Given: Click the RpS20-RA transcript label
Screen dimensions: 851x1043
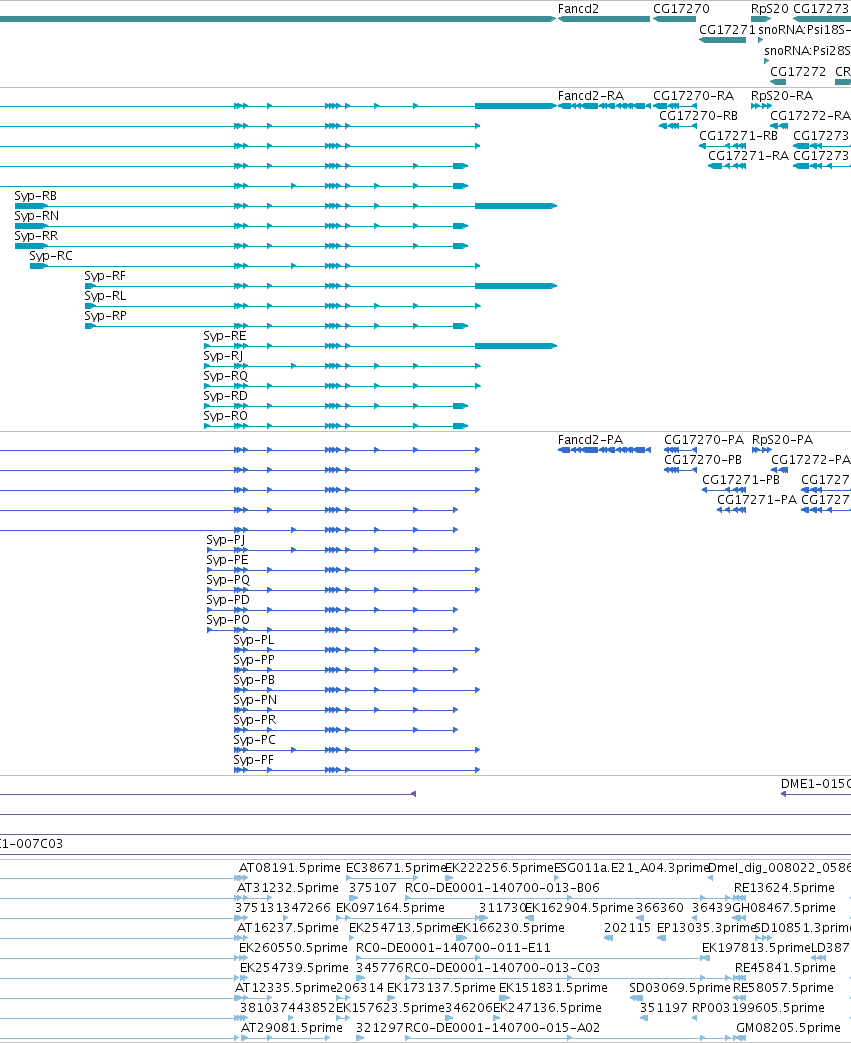Looking at the screenshot, I should point(782,96).
